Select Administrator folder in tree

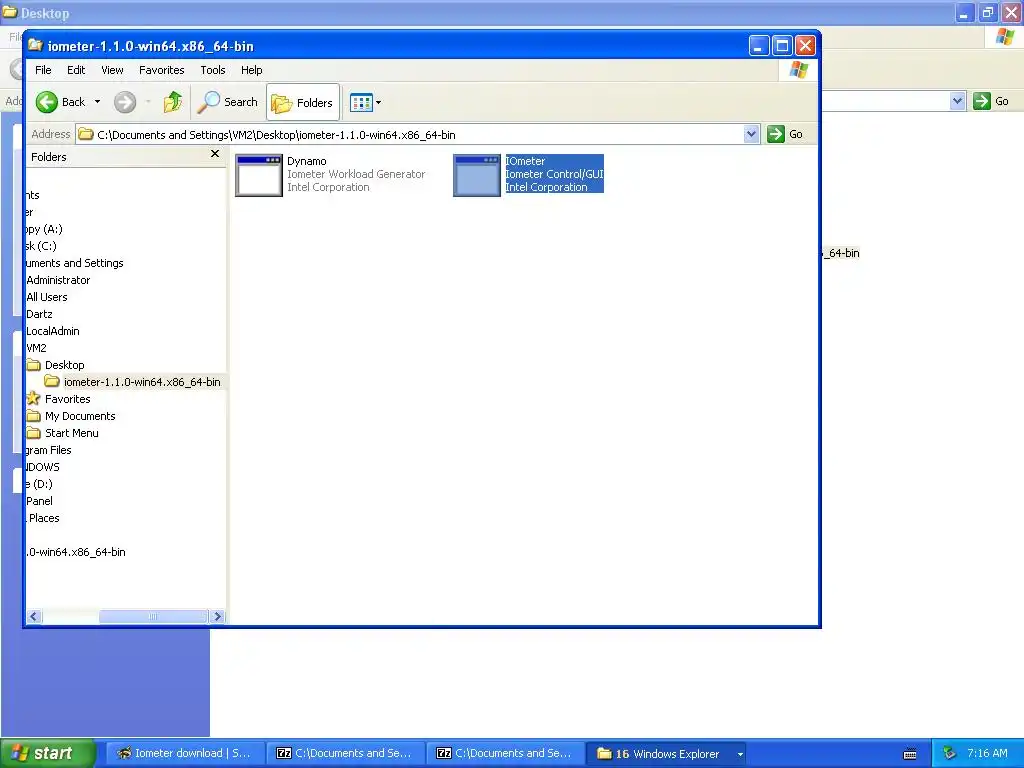click(x=58, y=280)
